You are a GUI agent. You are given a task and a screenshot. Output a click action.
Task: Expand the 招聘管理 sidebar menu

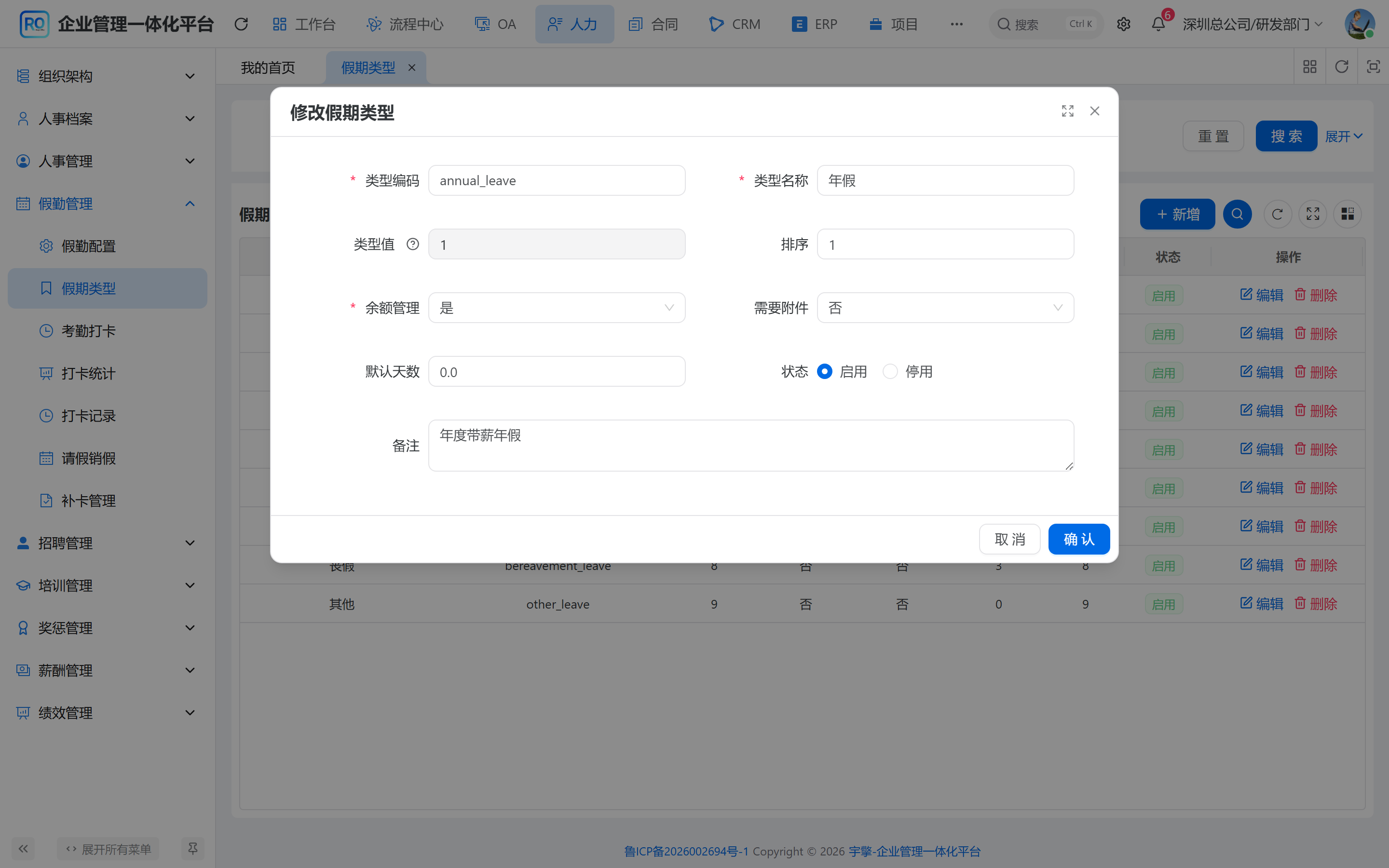pos(108,543)
